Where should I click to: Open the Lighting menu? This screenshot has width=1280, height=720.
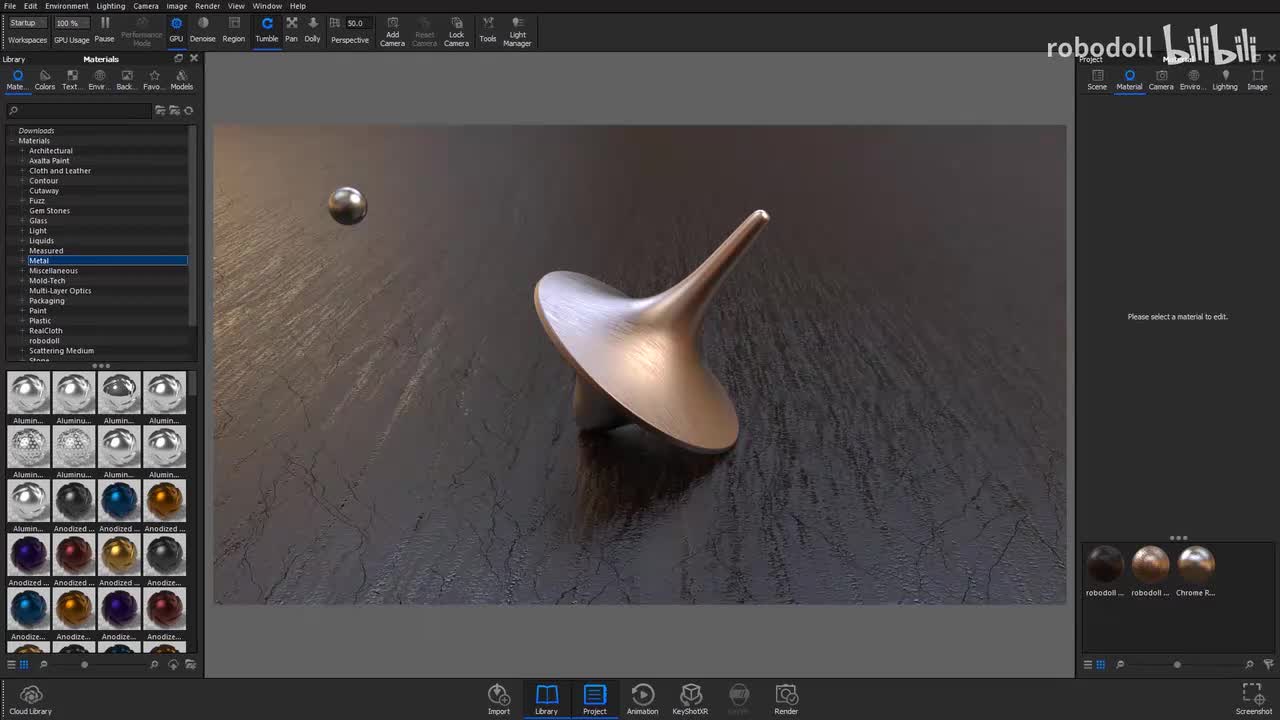[110, 6]
